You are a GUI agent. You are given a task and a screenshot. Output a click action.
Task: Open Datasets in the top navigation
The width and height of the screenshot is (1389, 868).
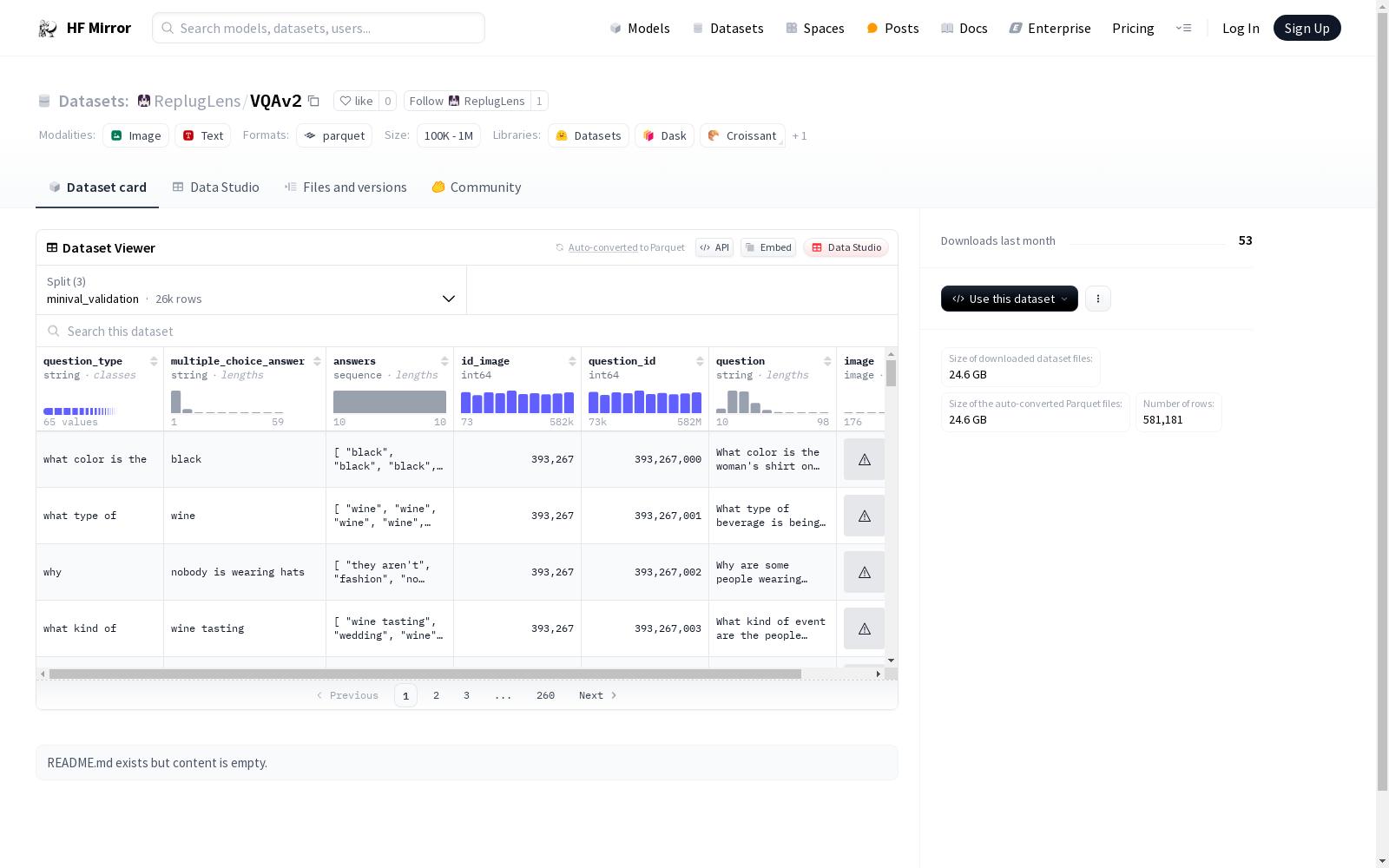click(x=727, y=28)
